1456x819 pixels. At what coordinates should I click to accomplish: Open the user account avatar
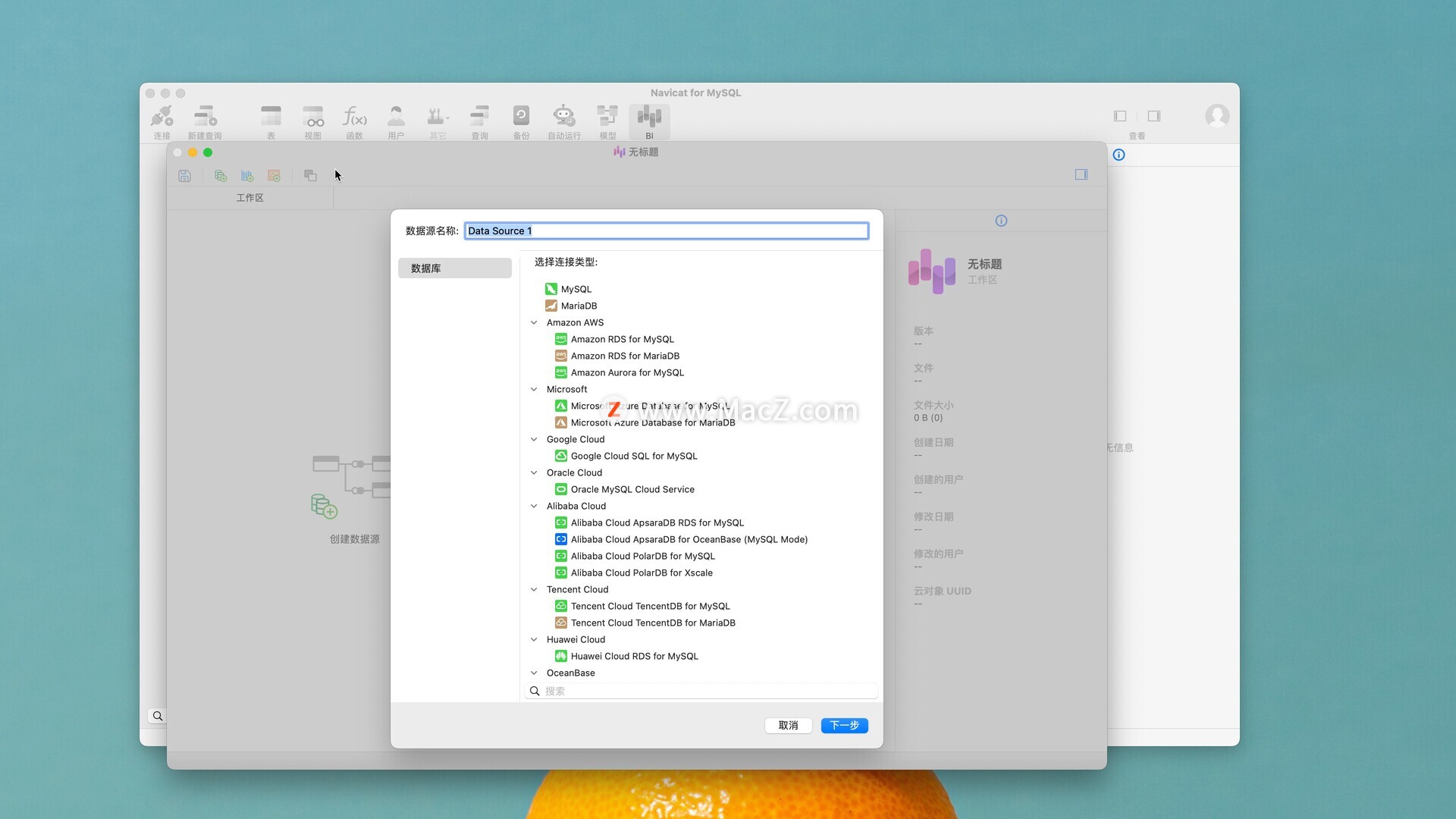point(1217,116)
